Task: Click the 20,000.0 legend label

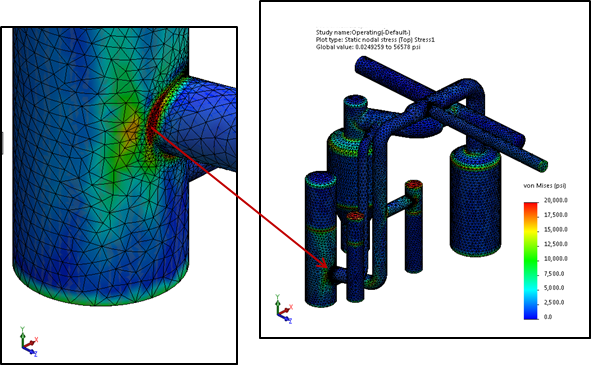Action: coord(556,200)
